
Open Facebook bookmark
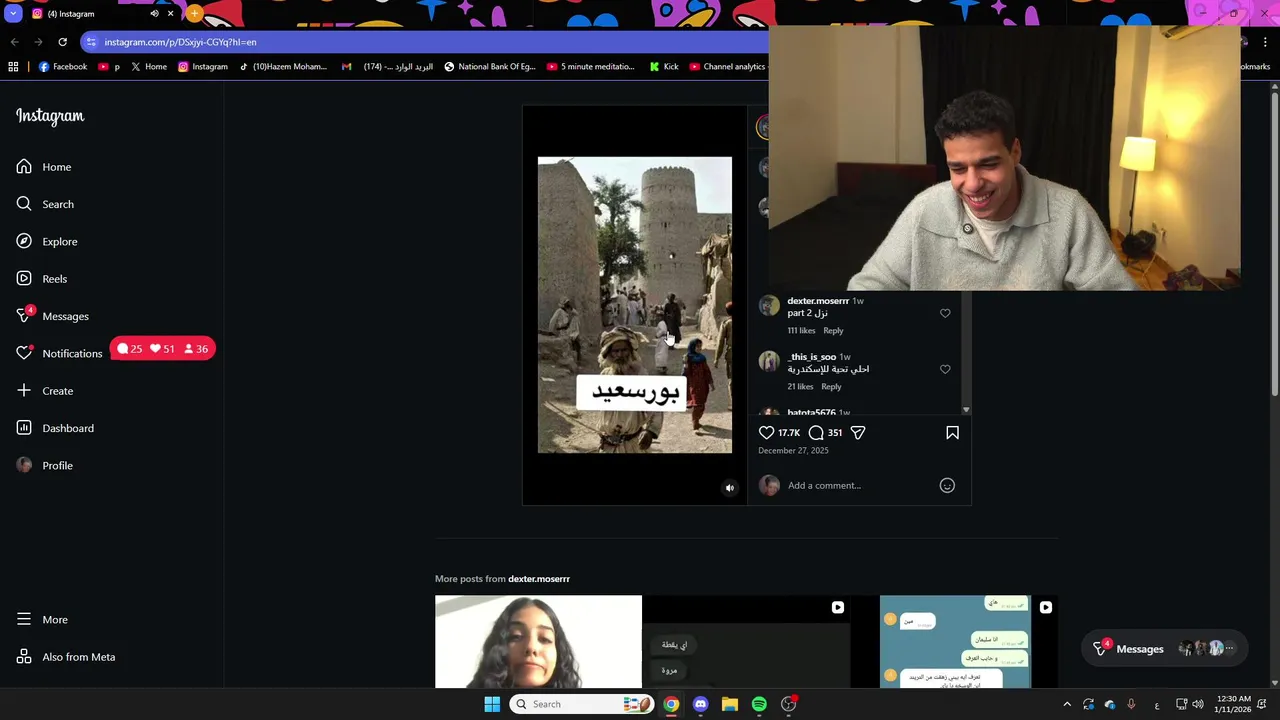63,67
